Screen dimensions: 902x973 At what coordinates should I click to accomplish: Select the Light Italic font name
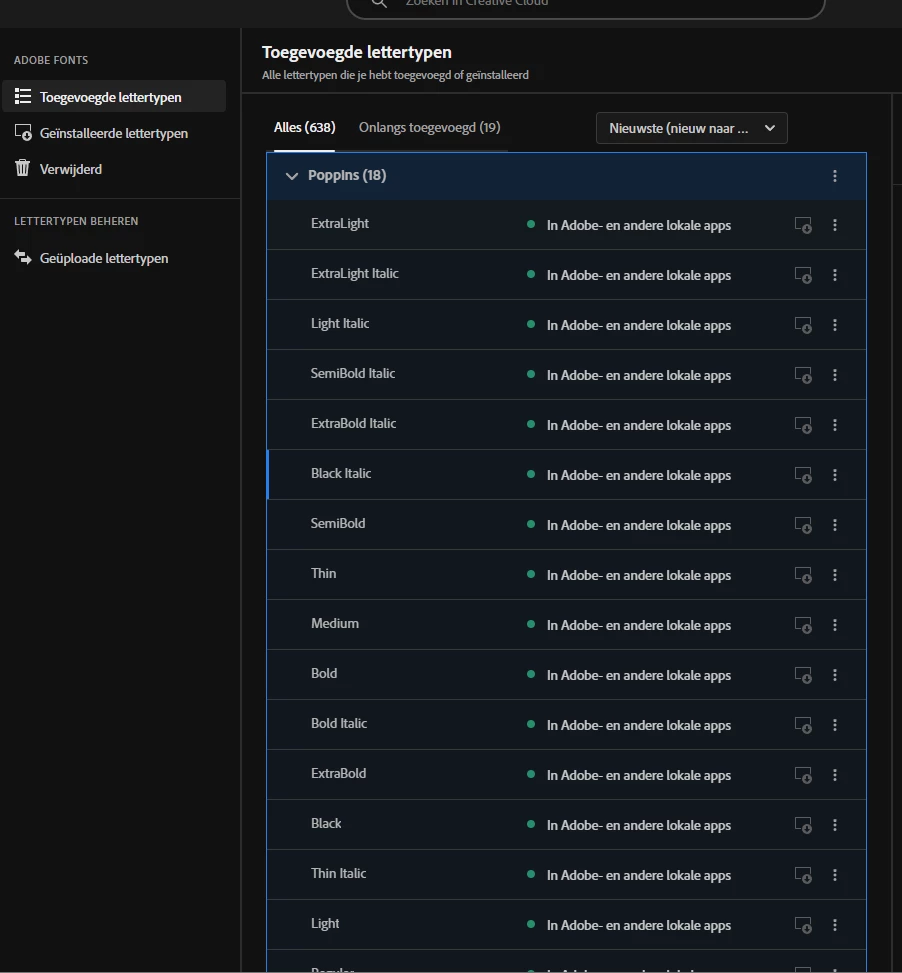[340, 324]
